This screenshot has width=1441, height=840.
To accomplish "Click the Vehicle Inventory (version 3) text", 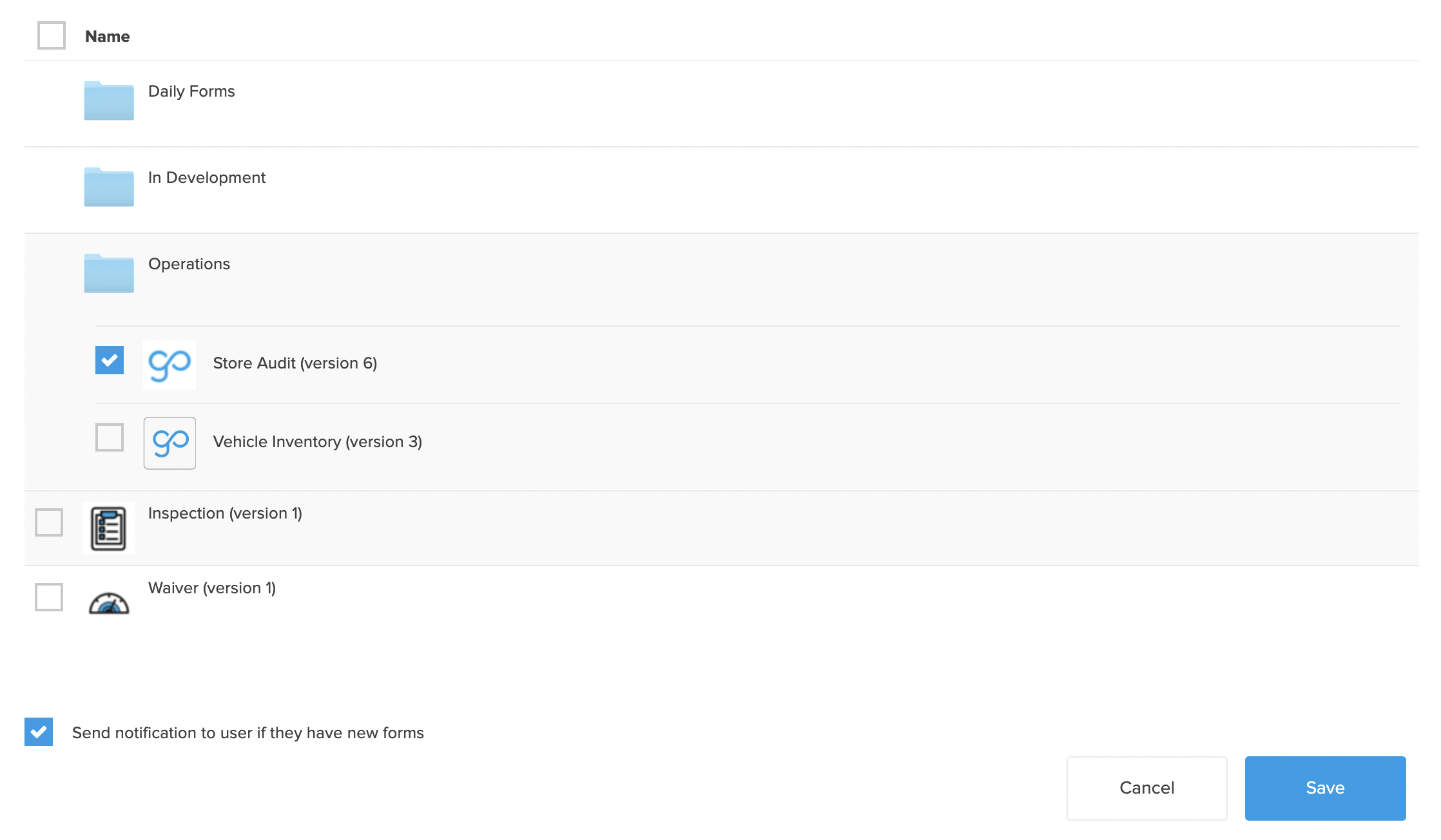I will pos(318,442).
